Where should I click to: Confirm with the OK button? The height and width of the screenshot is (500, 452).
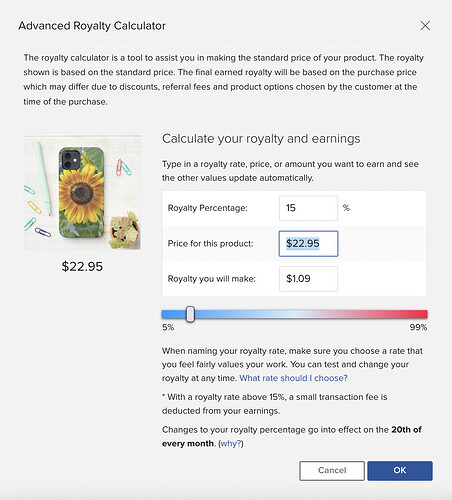pyautogui.click(x=400, y=471)
